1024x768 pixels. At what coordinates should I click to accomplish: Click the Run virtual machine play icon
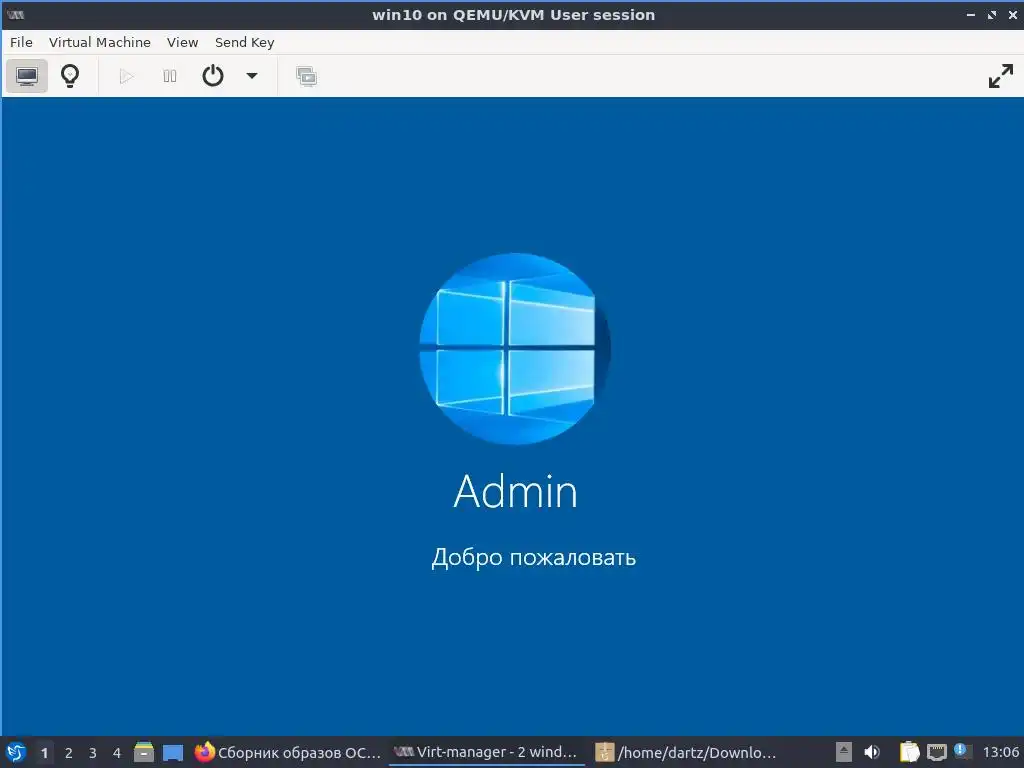127,76
